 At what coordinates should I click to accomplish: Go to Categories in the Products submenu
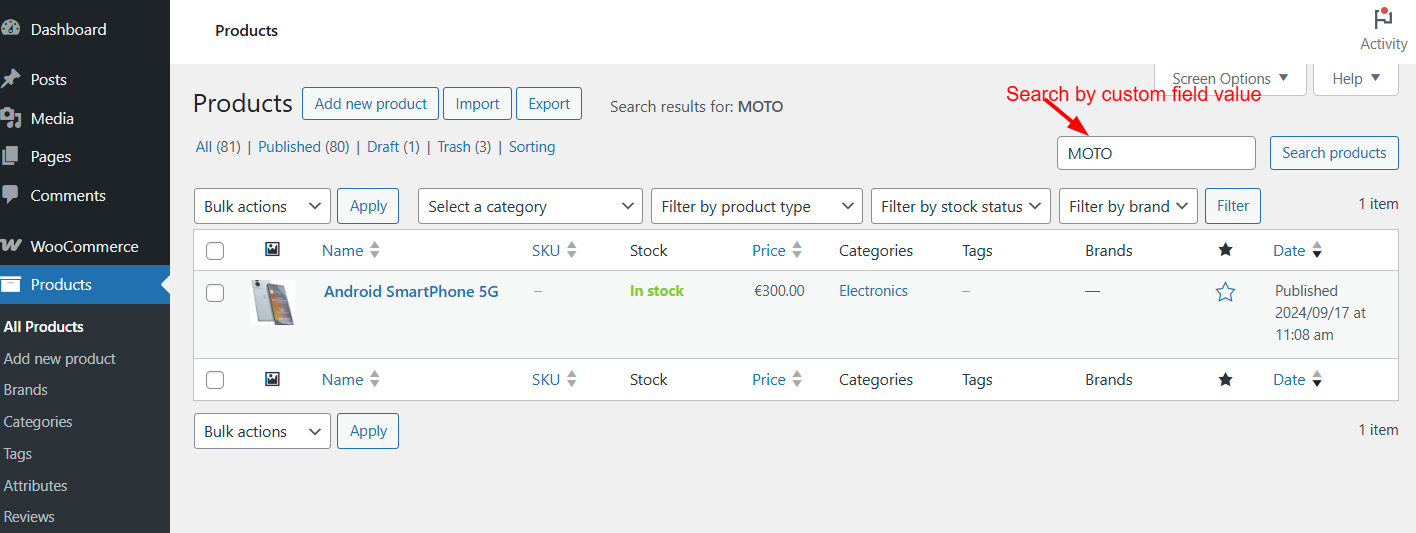(x=38, y=422)
